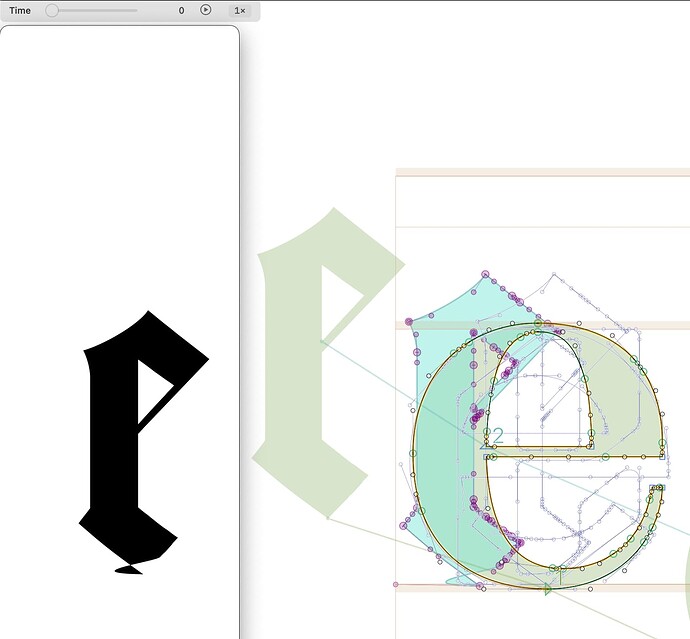This screenshot has height=639, width=690.
Task: Select the topmost purple node at the teal peak
Action: coord(485,273)
